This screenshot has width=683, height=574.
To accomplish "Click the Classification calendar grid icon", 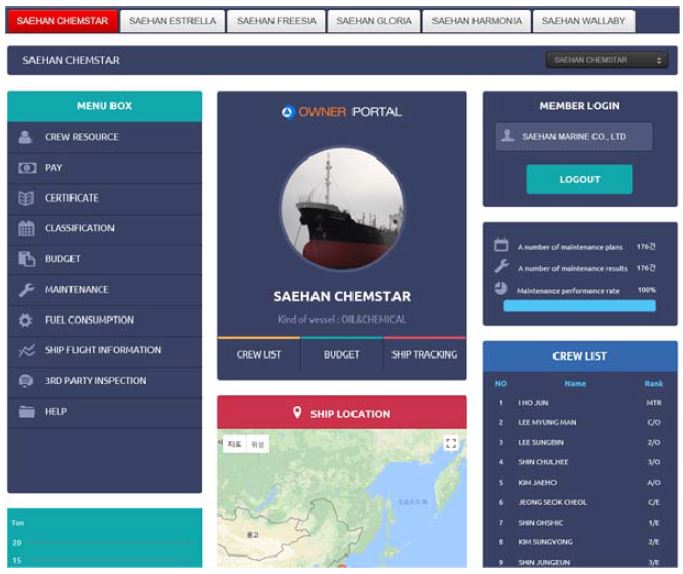I will click(26, 228).
